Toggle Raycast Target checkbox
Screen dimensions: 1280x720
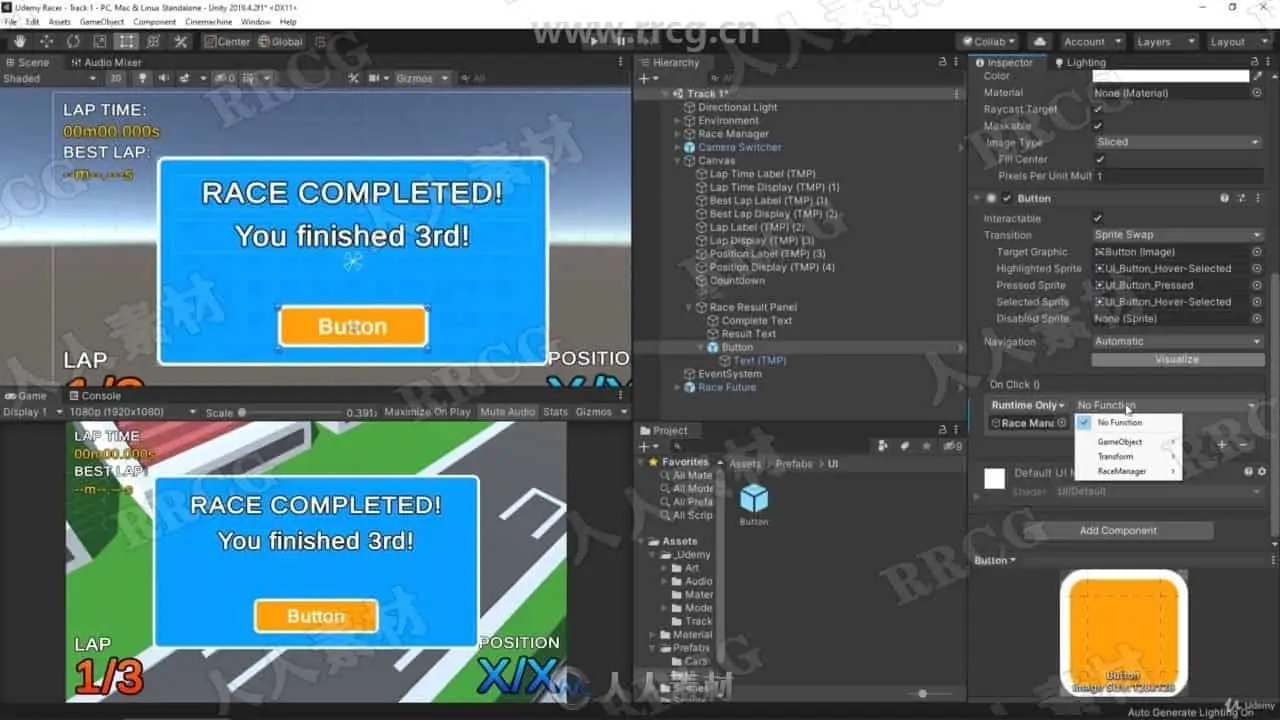pyautogui.click(x=1098, y=109)
